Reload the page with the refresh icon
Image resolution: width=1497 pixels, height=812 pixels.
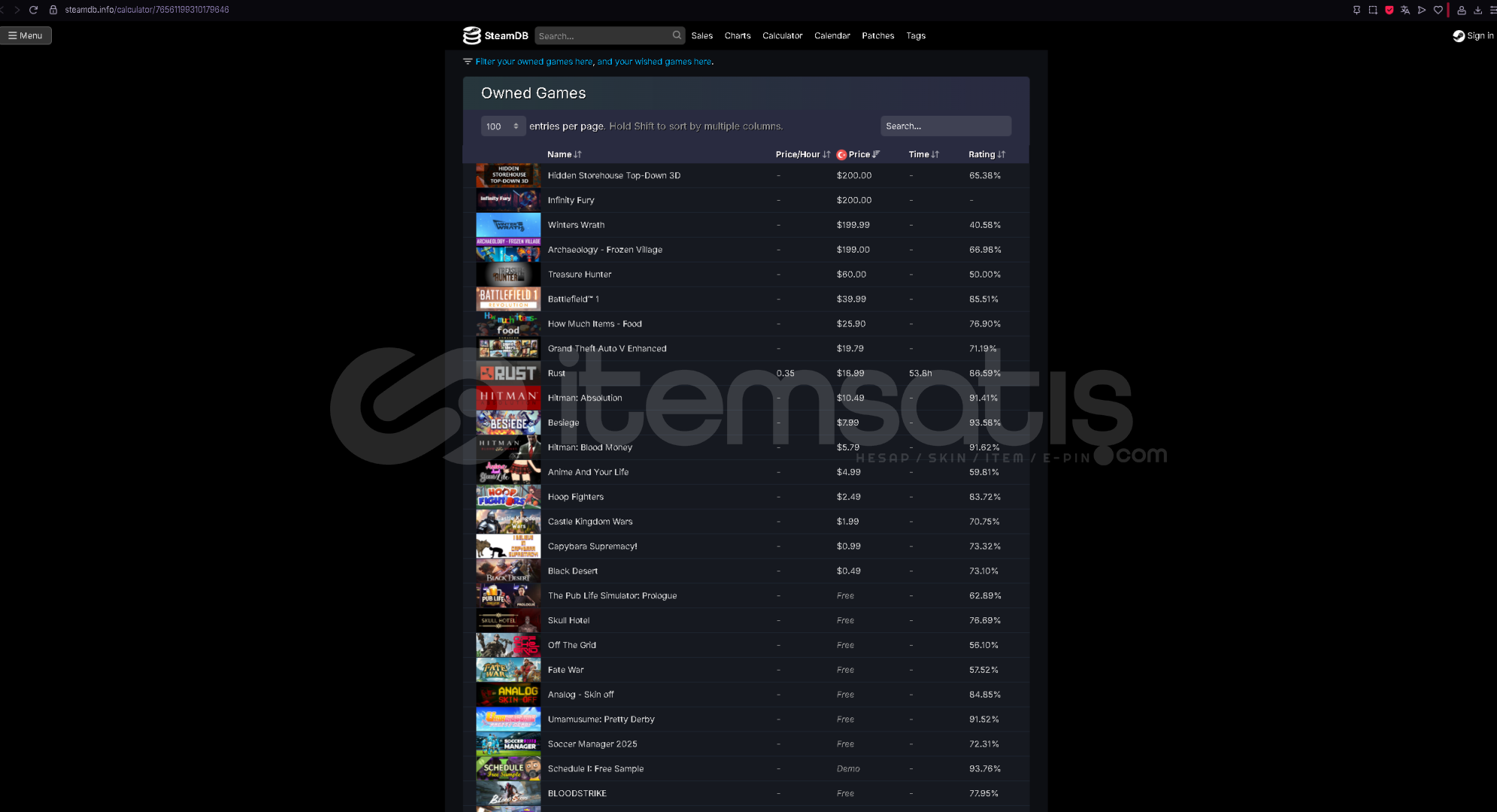point(33,10)
